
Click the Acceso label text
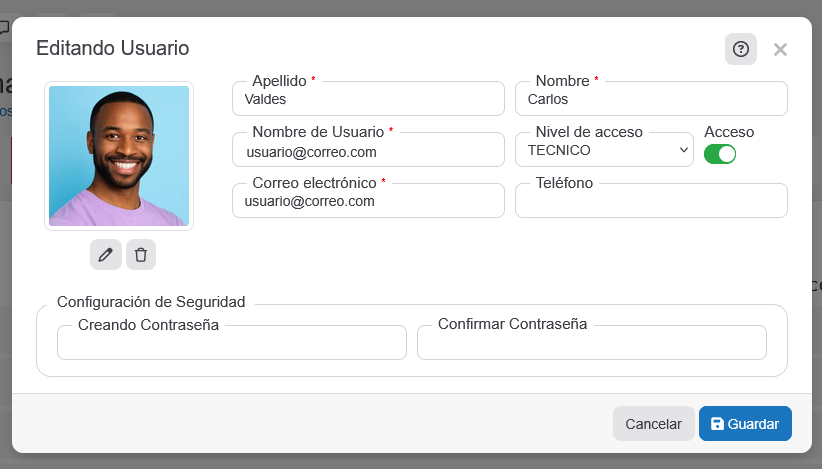click(729, 132)
